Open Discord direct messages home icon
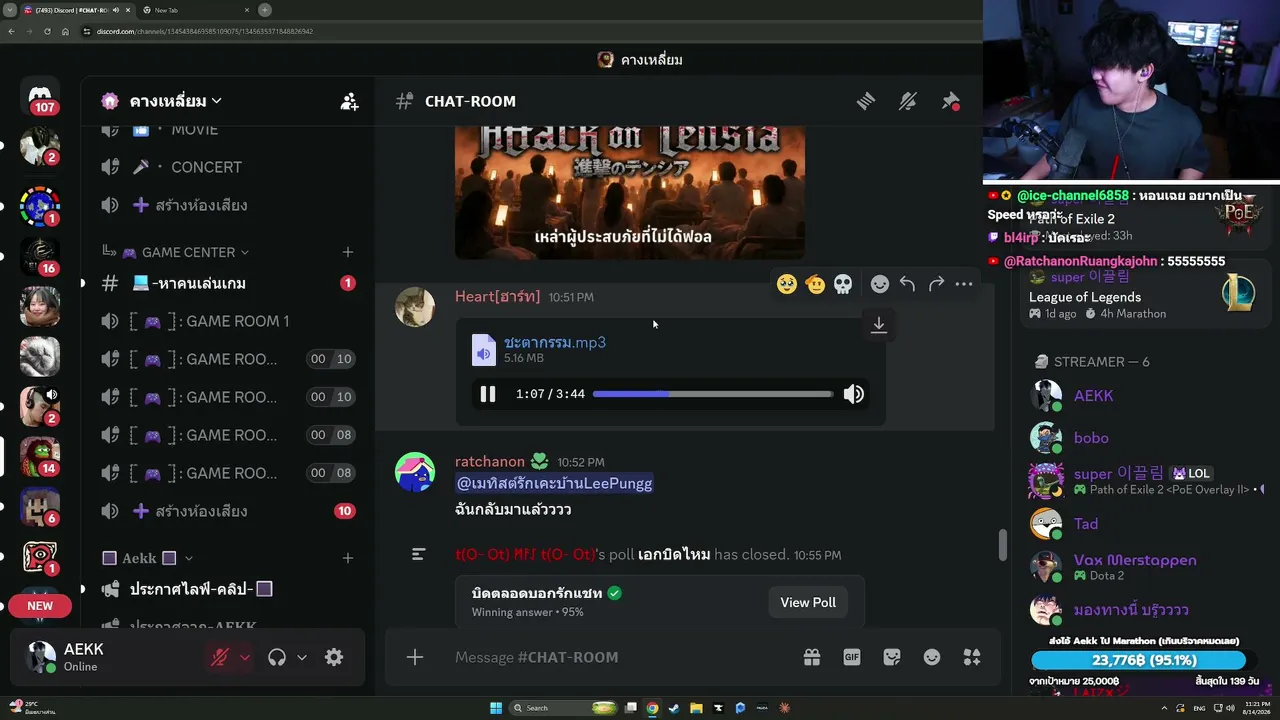1280x720 pixels. (40, 96)
